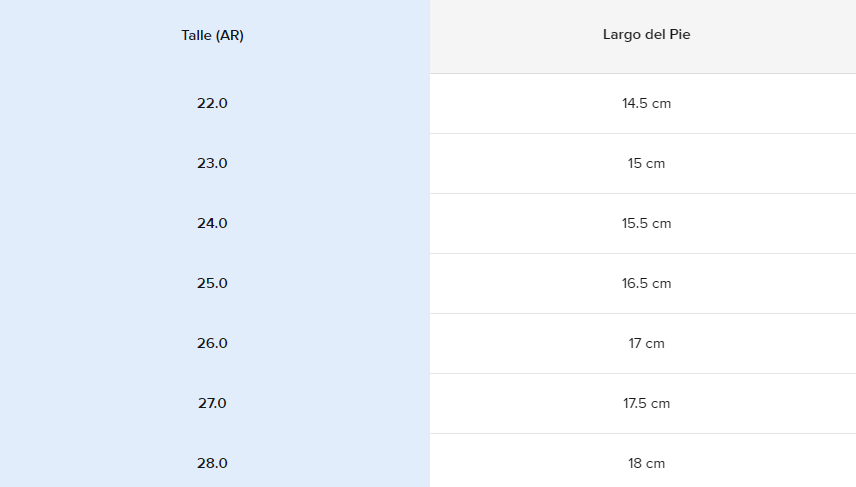The image size is (856, 487).
Task: Select size 25.0 cell
Action: [212, 283]
